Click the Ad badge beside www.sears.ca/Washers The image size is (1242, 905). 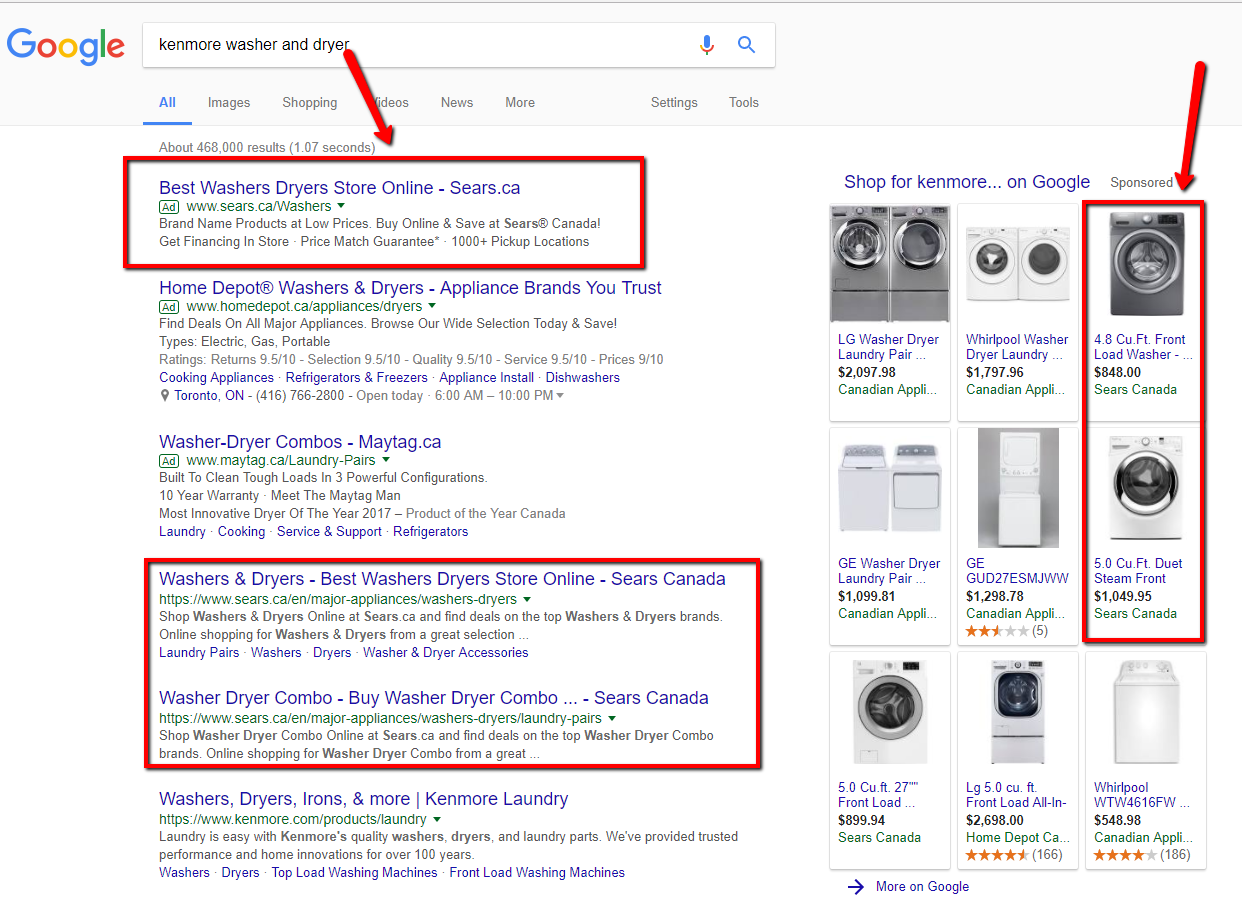[x=169, y=207]
